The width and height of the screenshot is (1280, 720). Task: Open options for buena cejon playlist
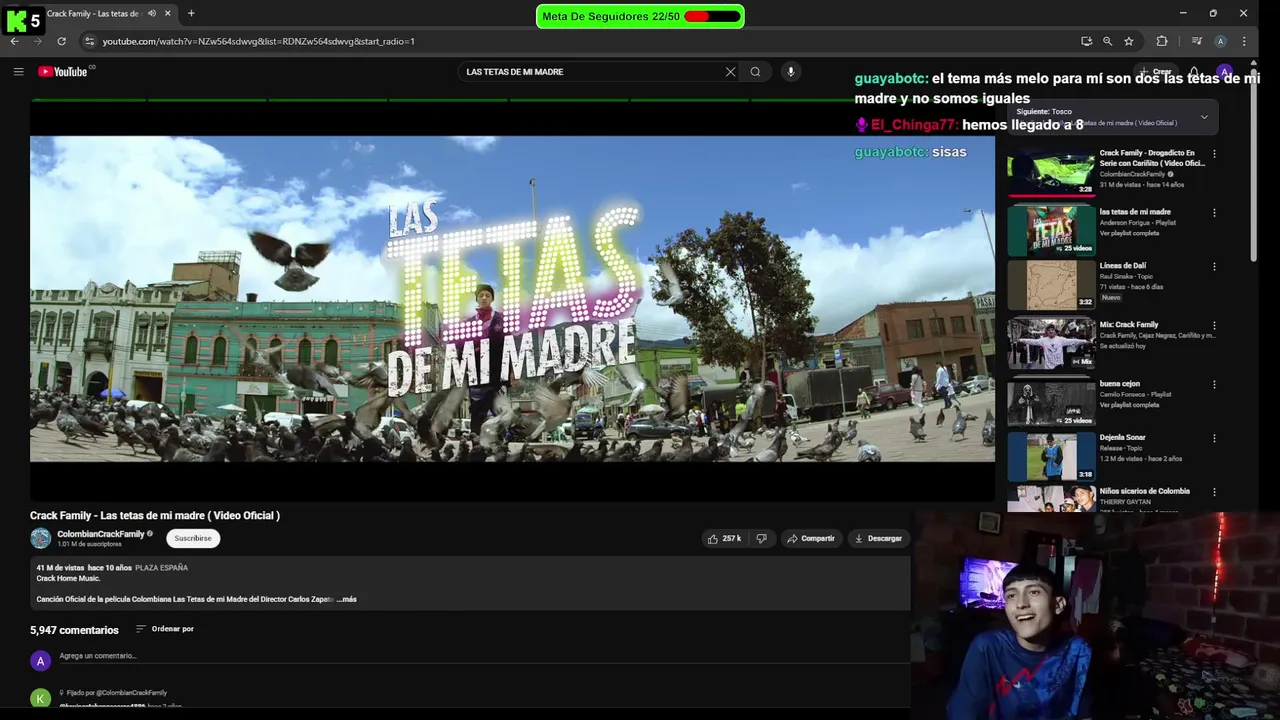click(x=1214, y=385)
